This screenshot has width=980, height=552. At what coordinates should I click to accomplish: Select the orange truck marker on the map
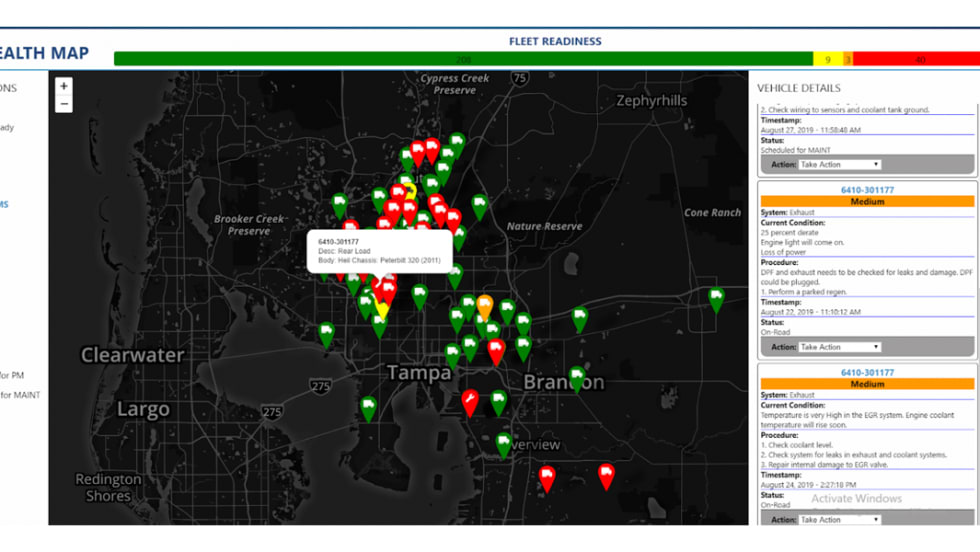click(x=485, y=304)
